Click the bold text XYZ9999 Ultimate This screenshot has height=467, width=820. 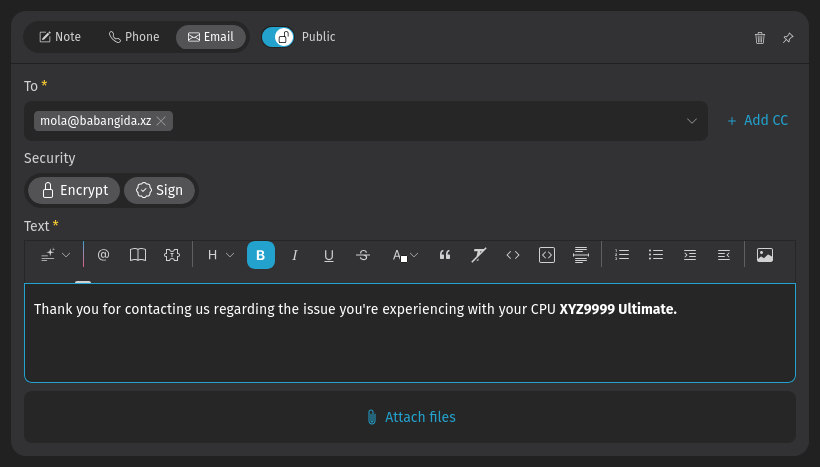click(x=618, y=310)
